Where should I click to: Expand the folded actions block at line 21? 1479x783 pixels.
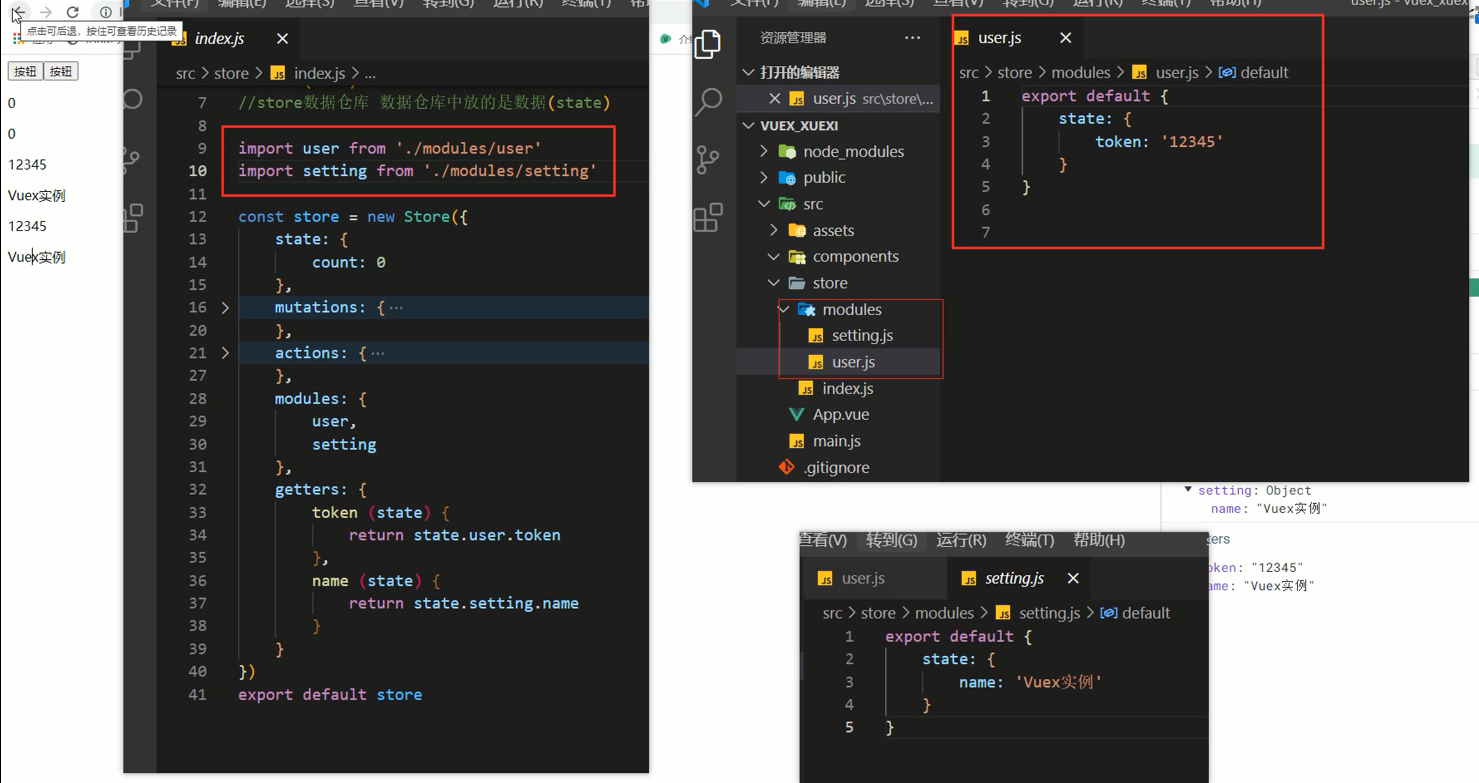point(225,353)
